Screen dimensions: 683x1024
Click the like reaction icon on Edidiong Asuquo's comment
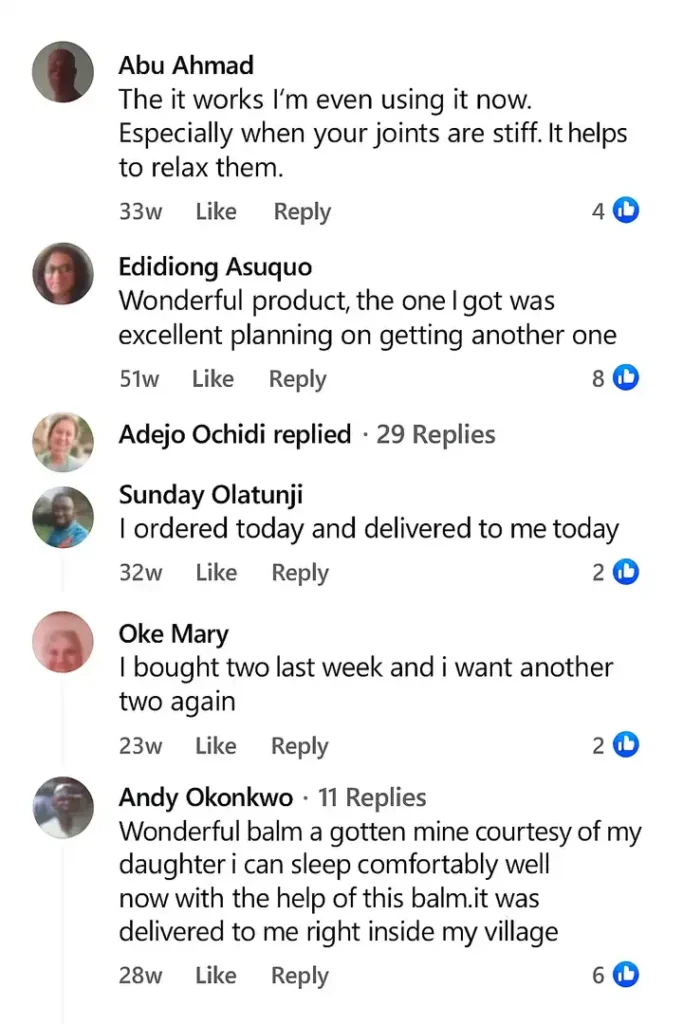click(626, 378)
